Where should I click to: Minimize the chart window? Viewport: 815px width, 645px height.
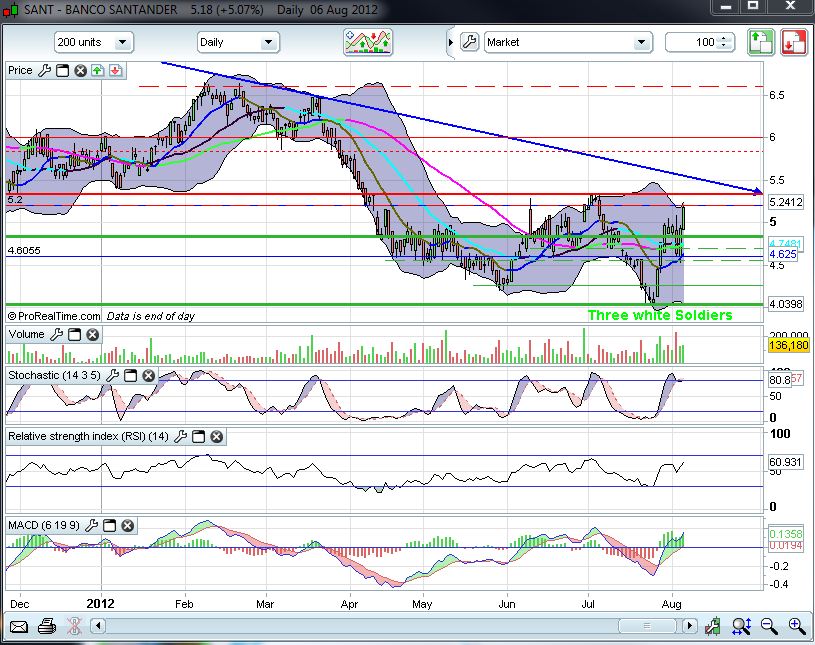pyautogui.click(x=726, y=6)
